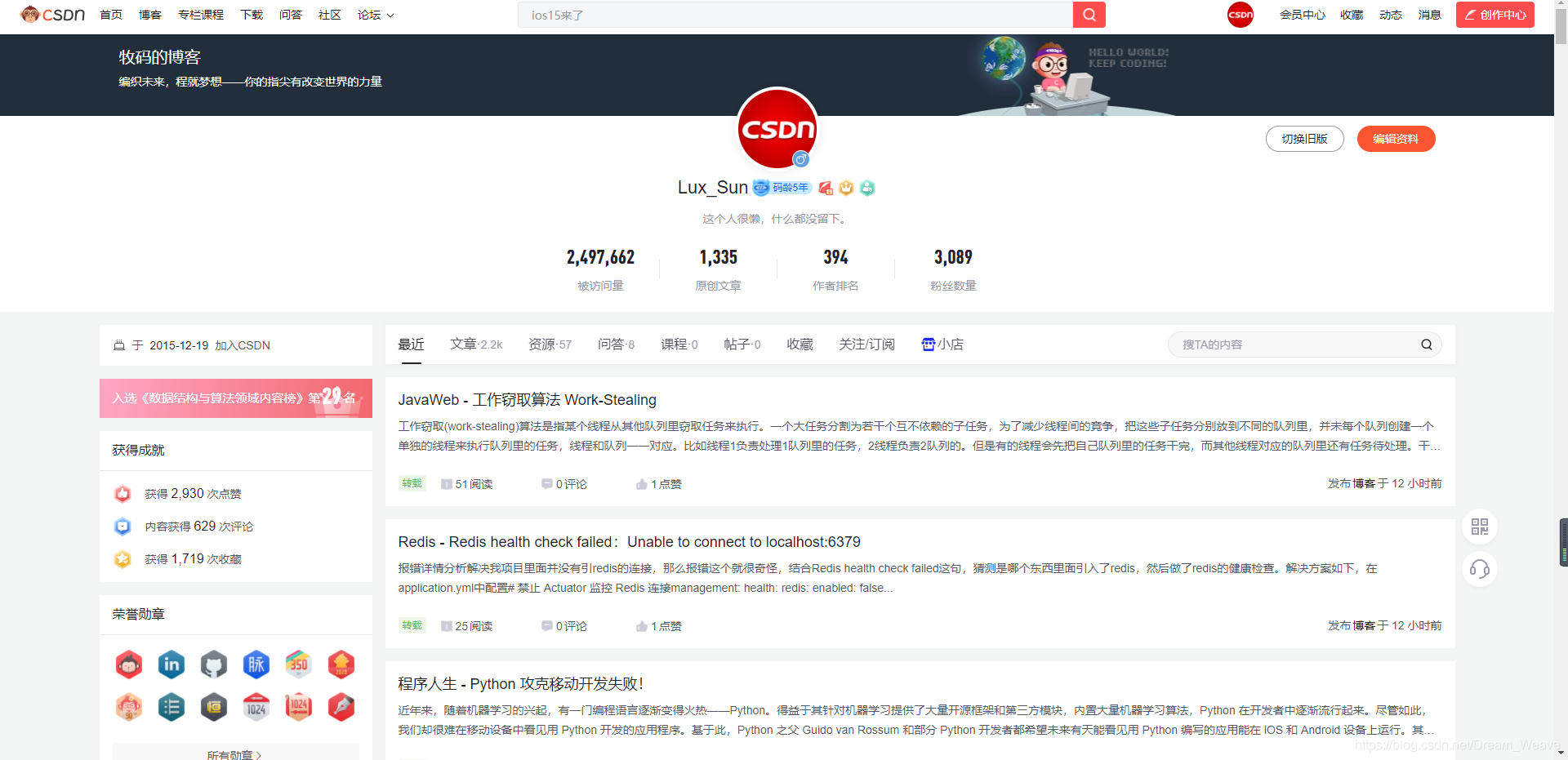Viewport: 1568px width, 760px height.
Task: Open 博客 in the top navigation
Action: pos(150,15)
